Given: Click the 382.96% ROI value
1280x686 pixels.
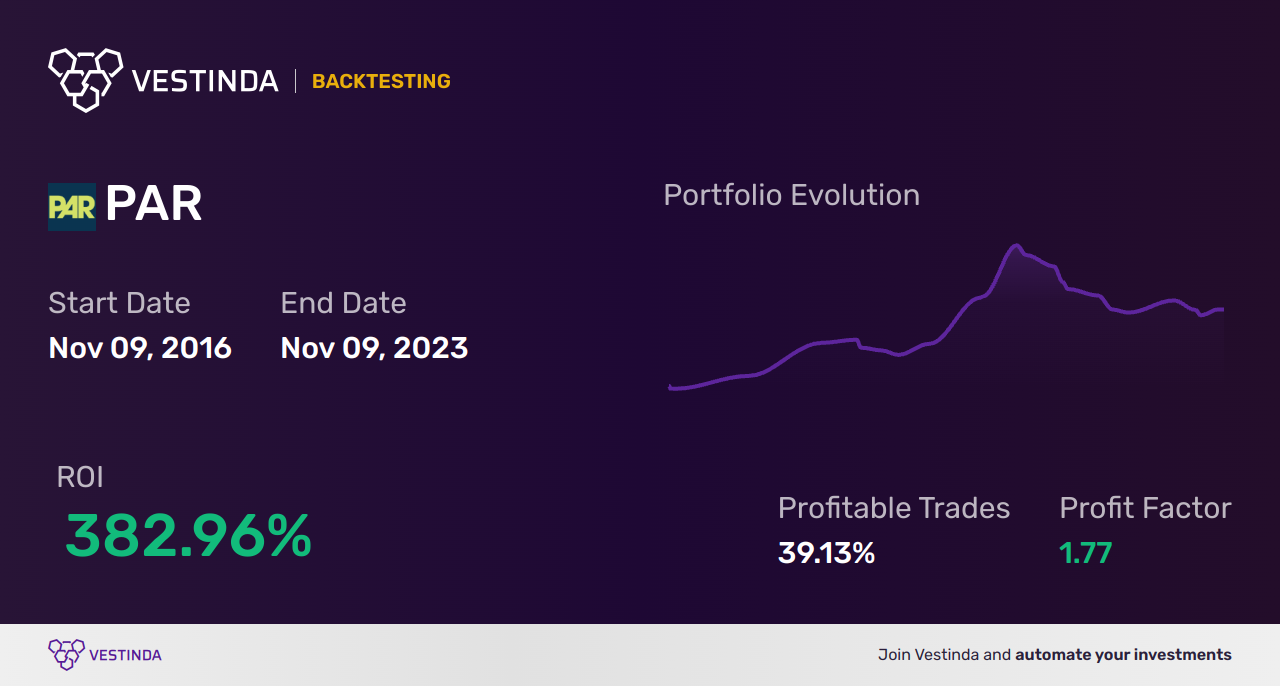Looking at the screenshot, I should [188, 537].
